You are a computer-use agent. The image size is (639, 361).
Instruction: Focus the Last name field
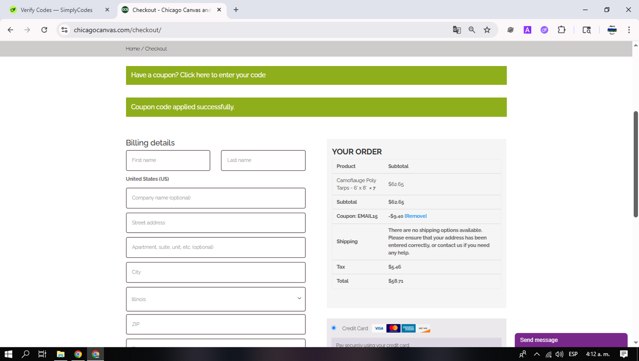[263, 160]
